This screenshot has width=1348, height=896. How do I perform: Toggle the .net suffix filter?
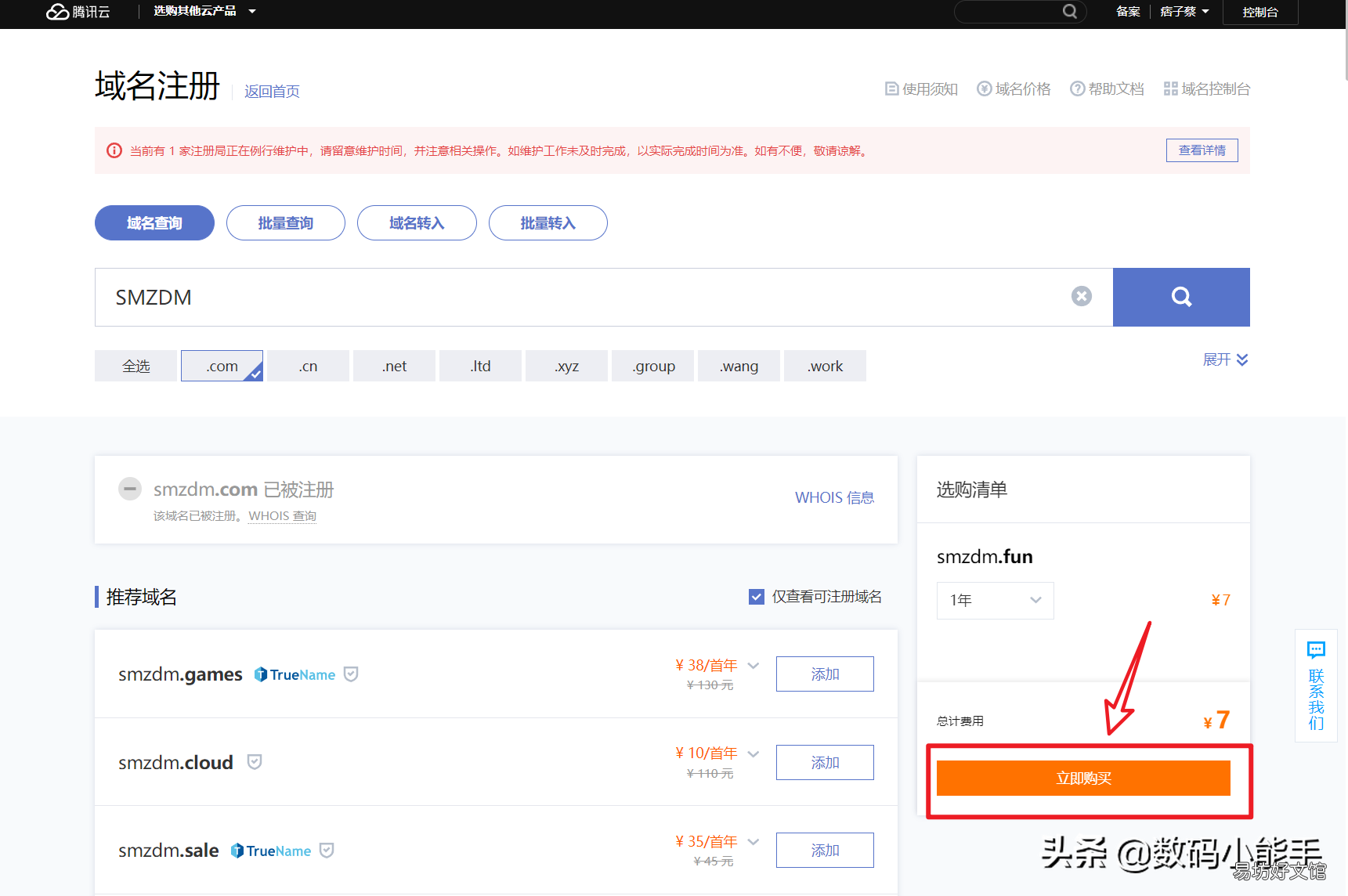coord(394,366)
